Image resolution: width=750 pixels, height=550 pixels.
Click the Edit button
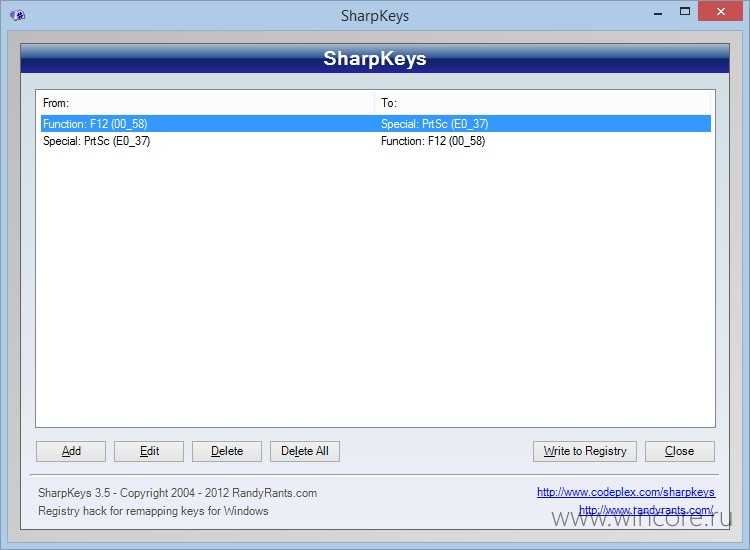[x=149, y=451]
